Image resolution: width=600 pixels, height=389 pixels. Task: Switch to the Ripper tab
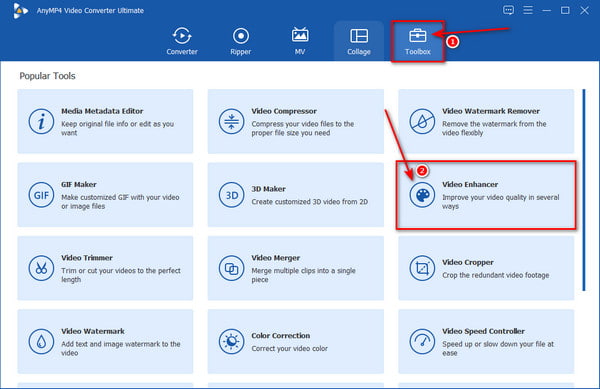pos(241,41)
